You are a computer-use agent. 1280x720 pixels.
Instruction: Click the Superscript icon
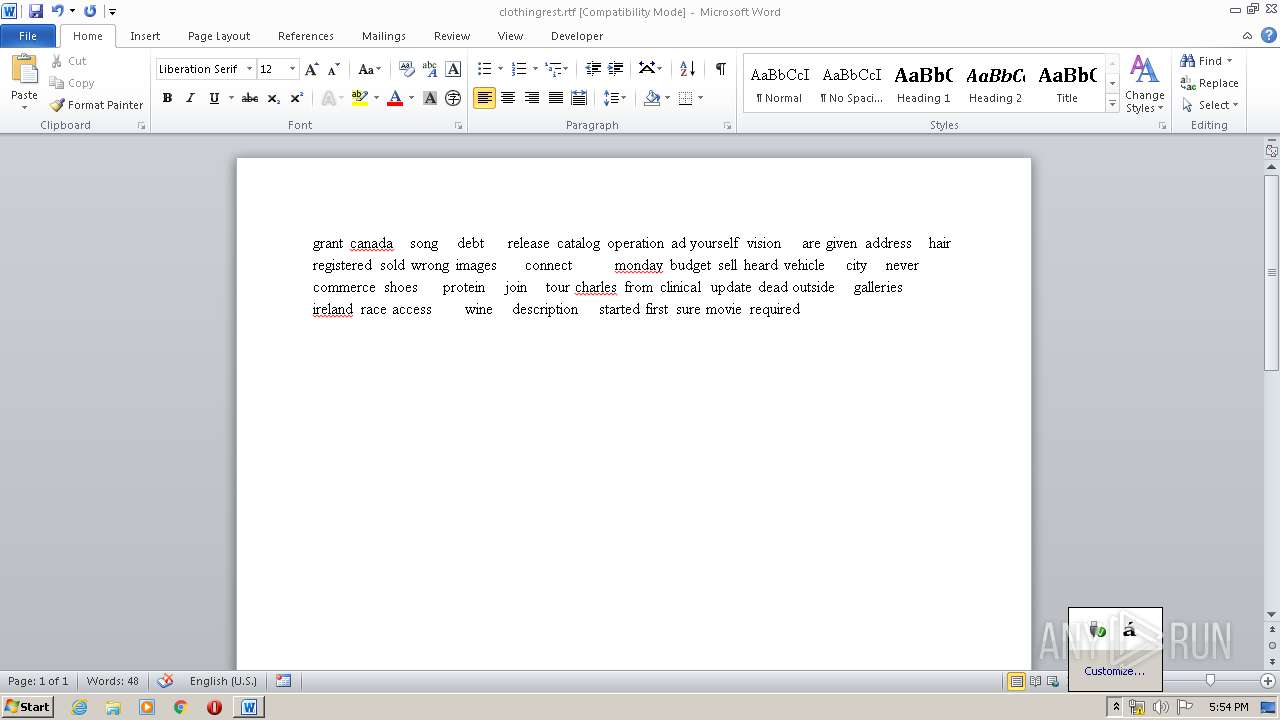296,98
